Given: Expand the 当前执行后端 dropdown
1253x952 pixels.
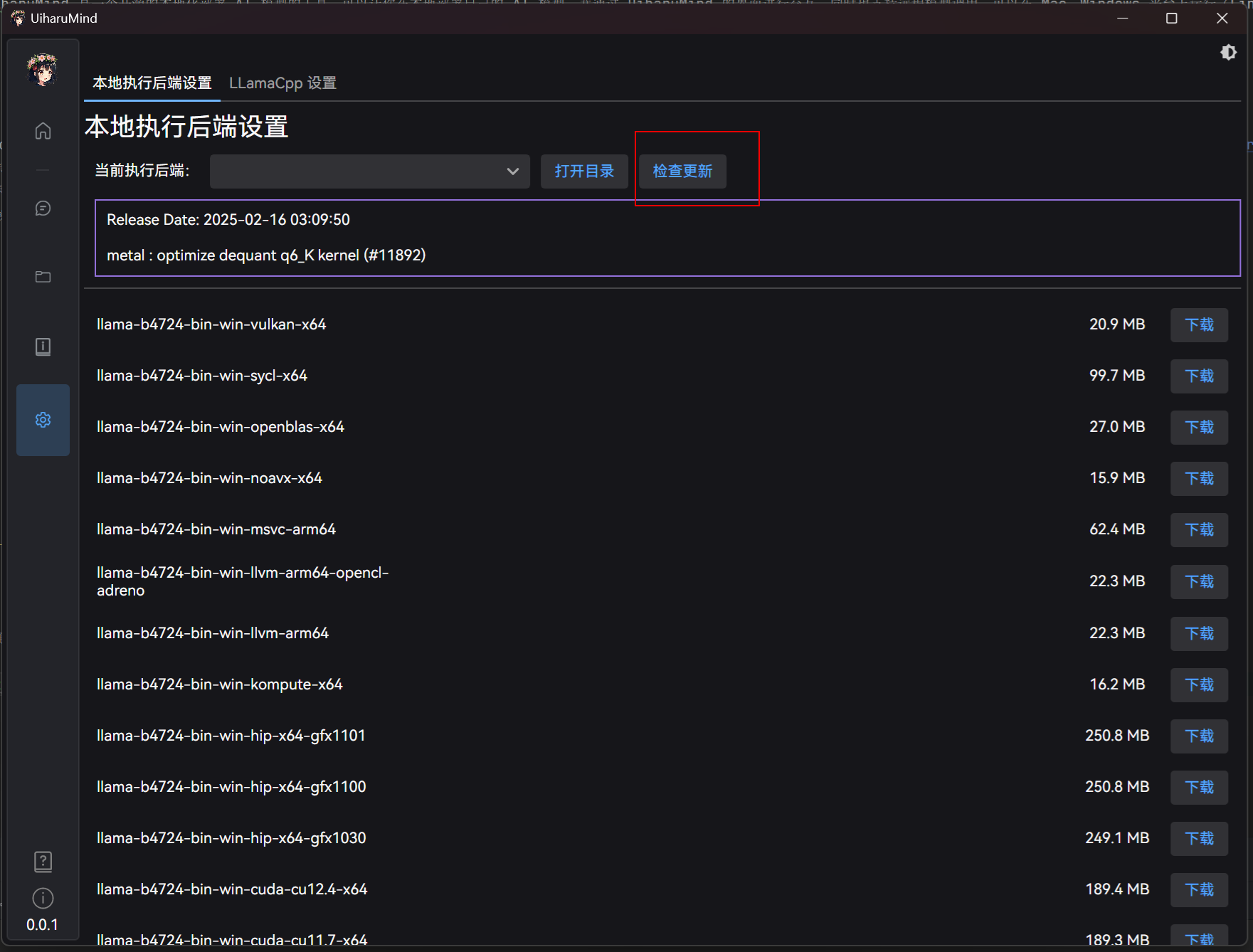Looking at the screenshot, I should (x=369, y=171).
